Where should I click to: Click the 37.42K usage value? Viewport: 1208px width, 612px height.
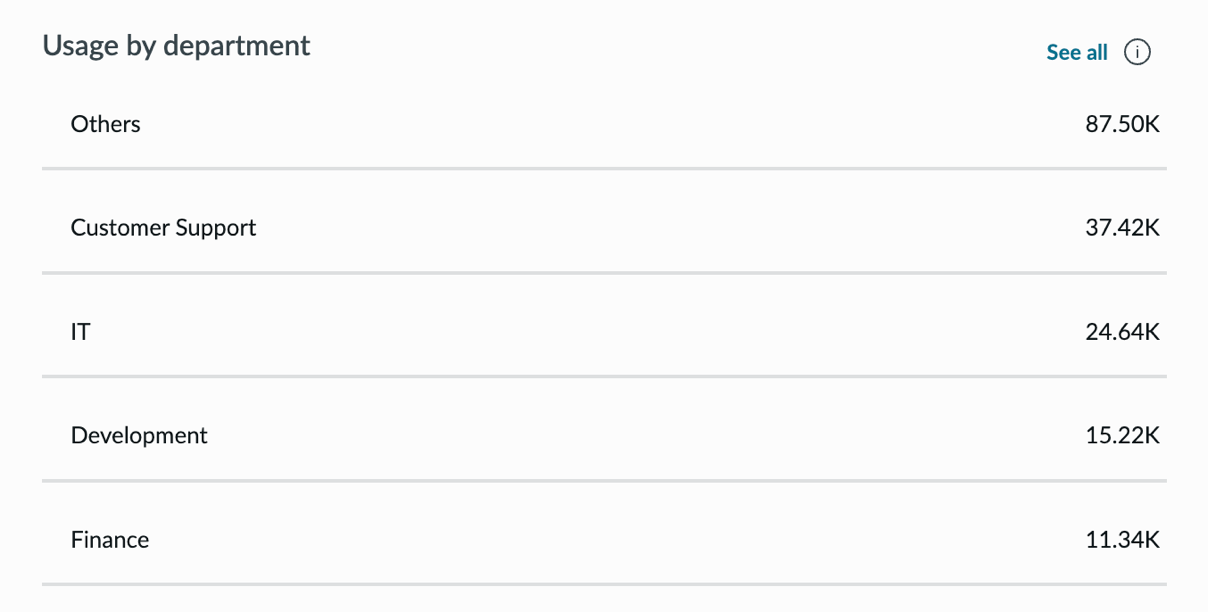point(1122,228)
